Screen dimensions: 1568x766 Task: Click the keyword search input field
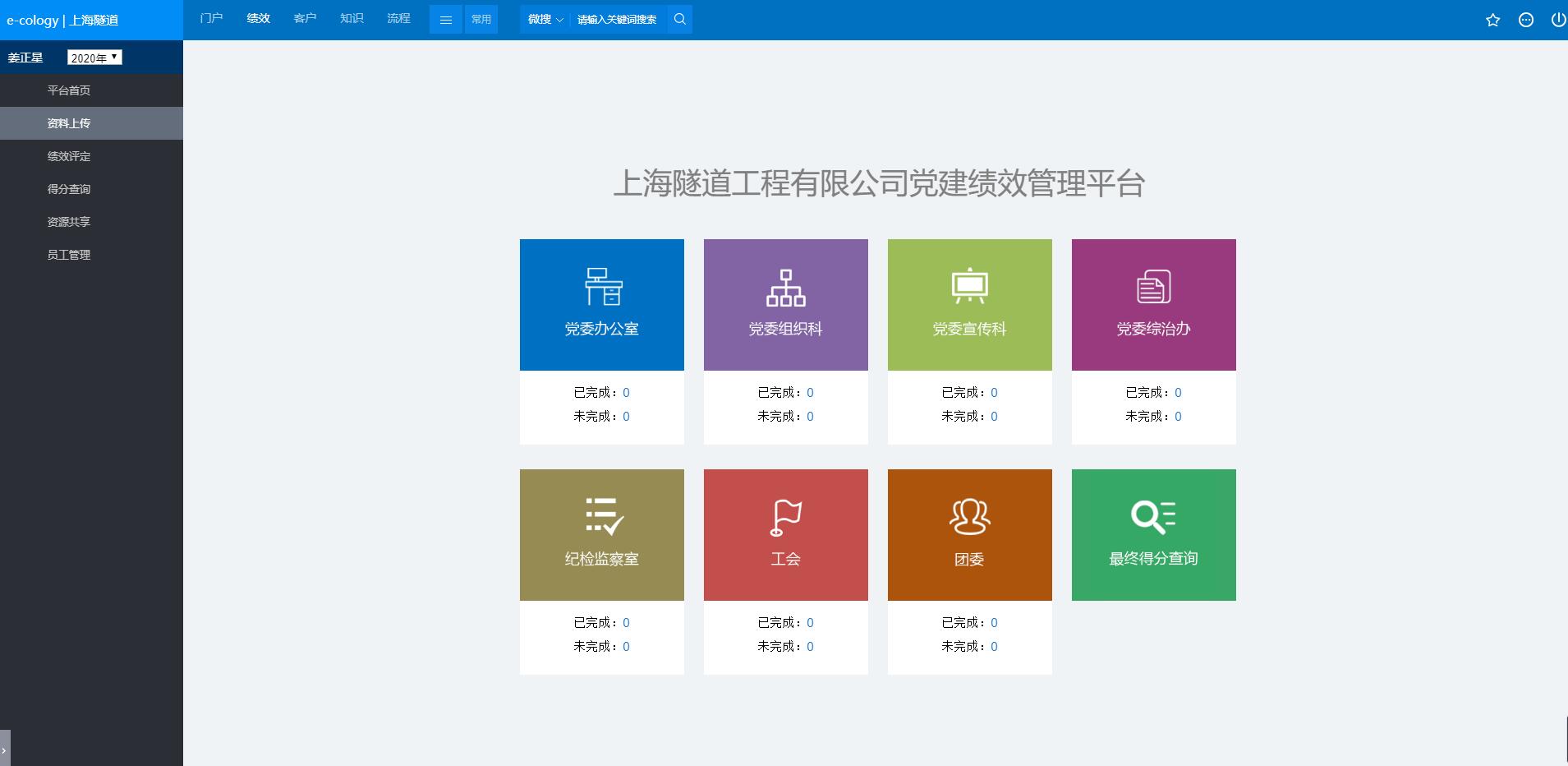(x=617, y=19)
